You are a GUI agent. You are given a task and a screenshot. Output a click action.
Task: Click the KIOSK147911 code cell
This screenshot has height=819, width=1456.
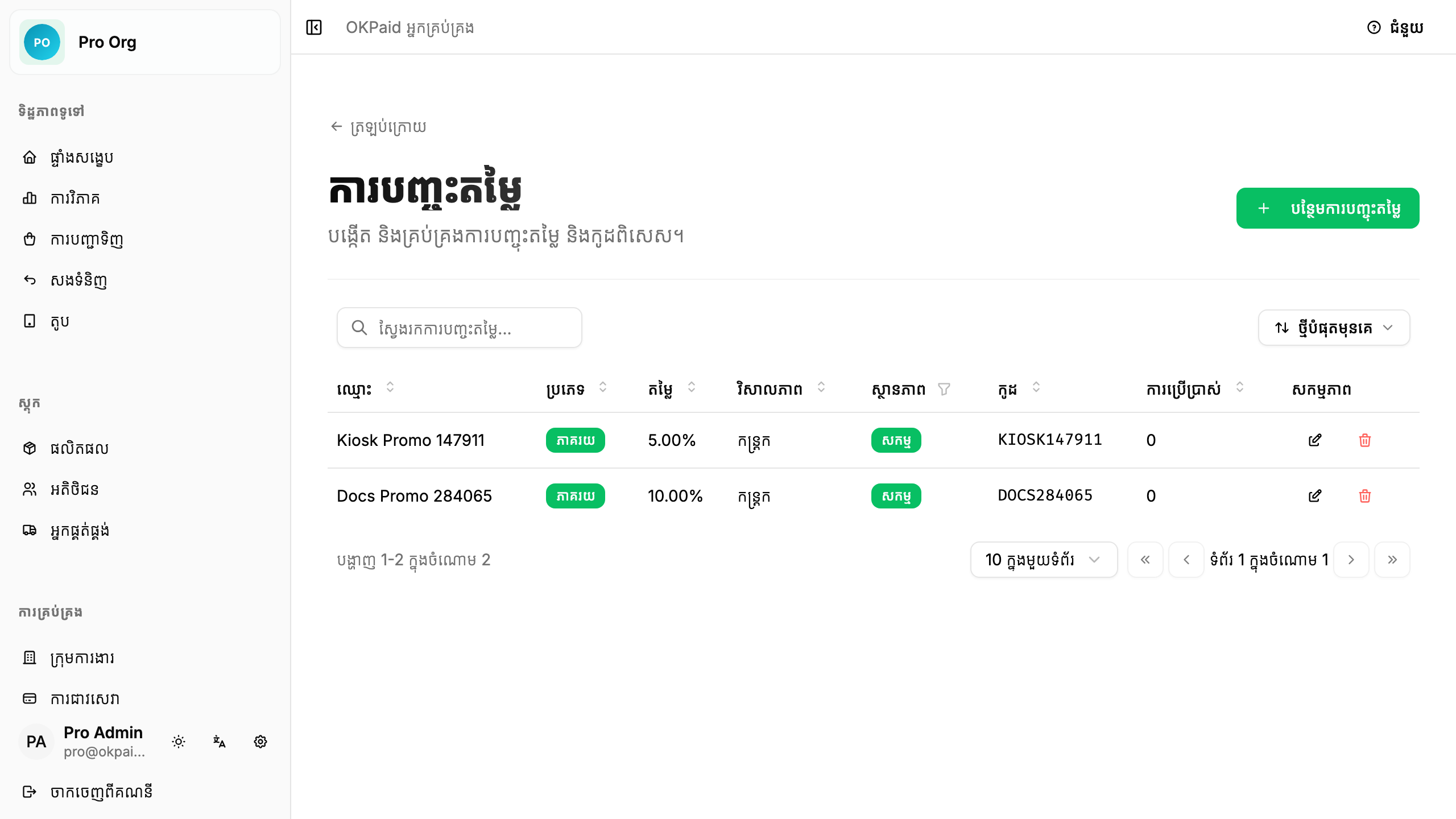tap(1050, 440)
